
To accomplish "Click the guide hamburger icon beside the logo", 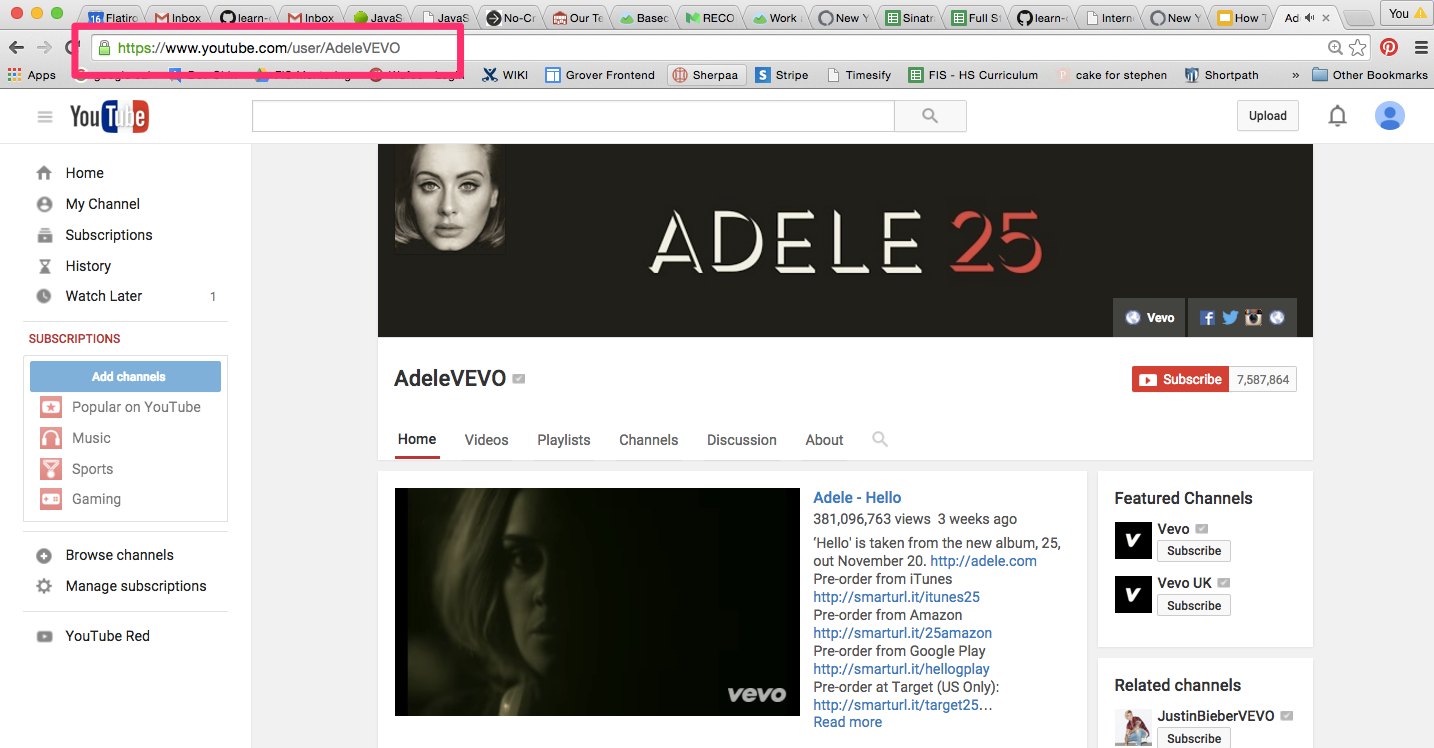I will point(44,115).
